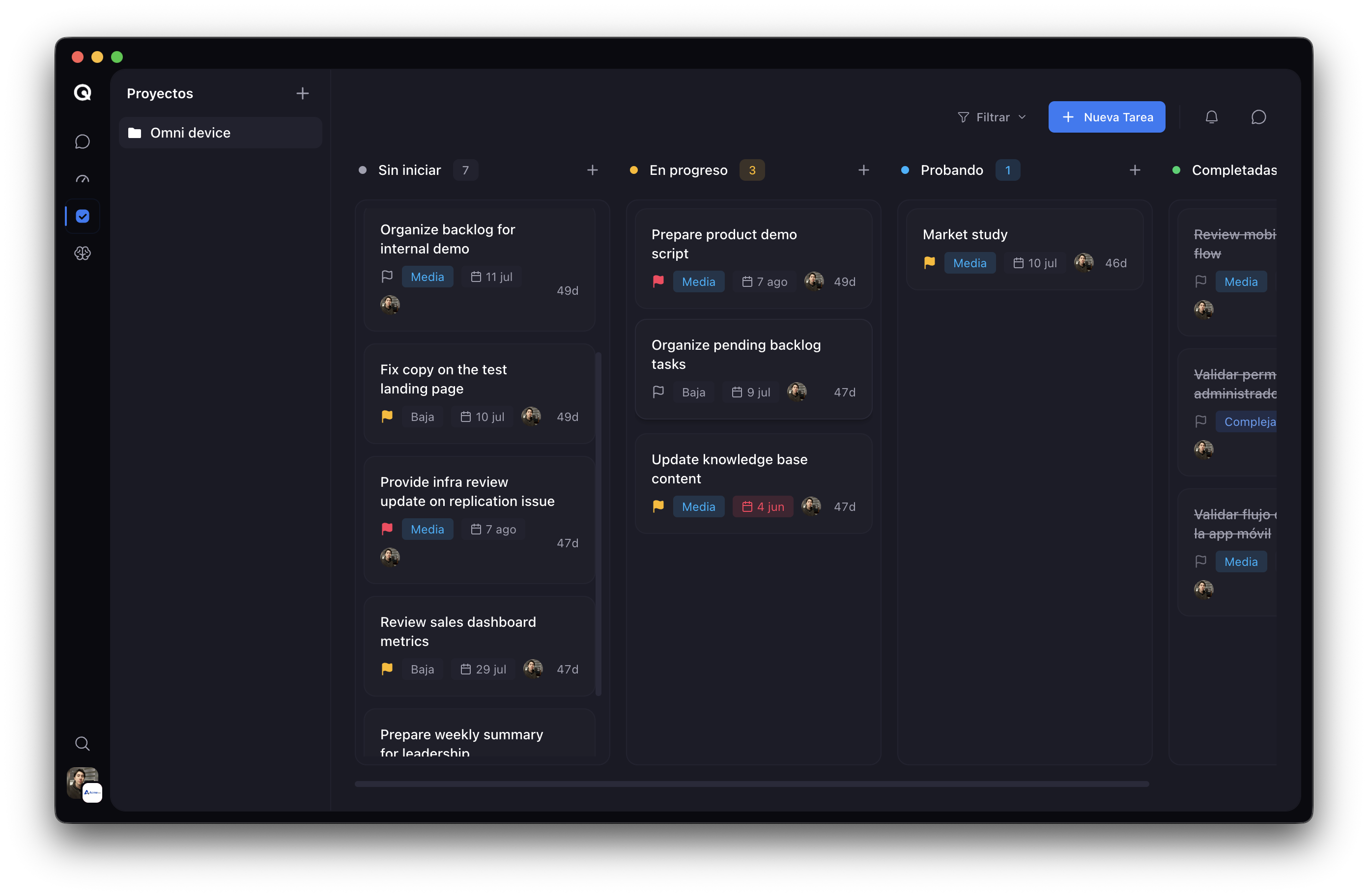
Task: Select the Omni device project
Action: [220, 133]
